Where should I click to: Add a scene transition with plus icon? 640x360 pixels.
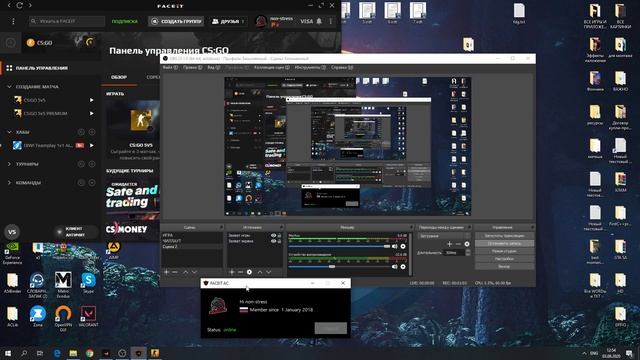[449, 244]
